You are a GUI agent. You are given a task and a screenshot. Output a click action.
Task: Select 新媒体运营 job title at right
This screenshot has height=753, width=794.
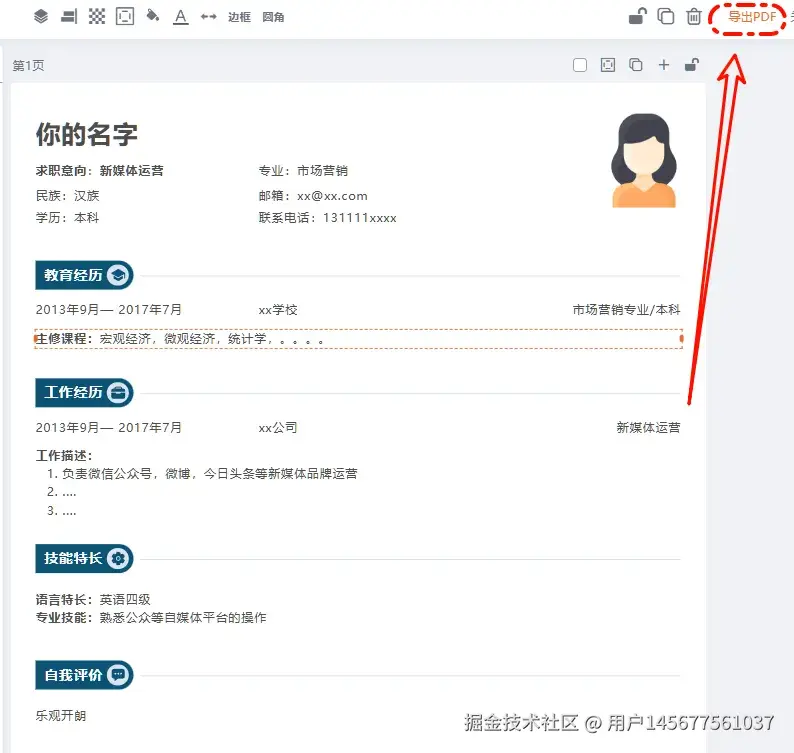click(x=648, y=427)
